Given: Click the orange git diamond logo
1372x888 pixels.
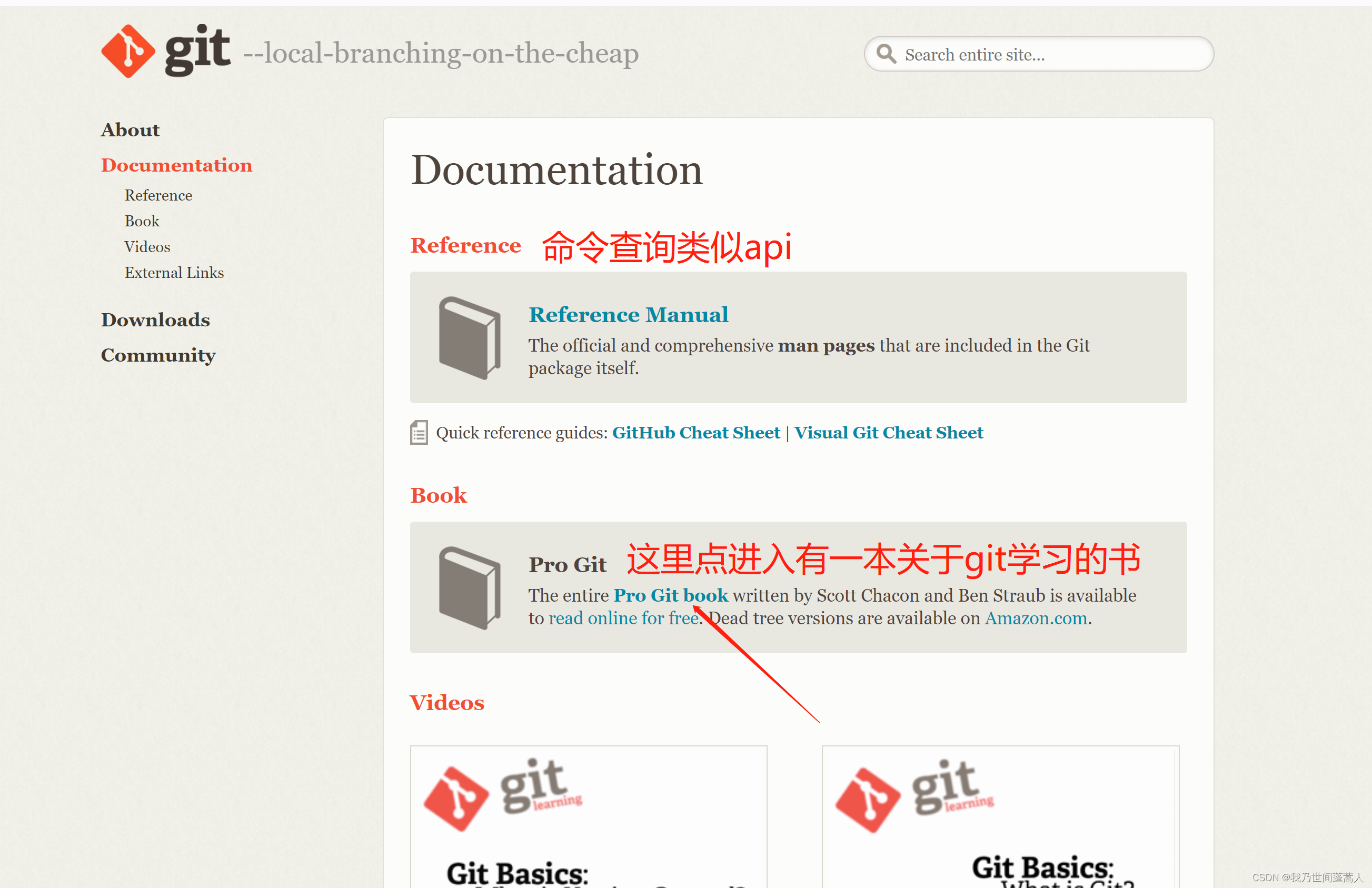Looking at the screenshot, I should click(x=128, y=51).
